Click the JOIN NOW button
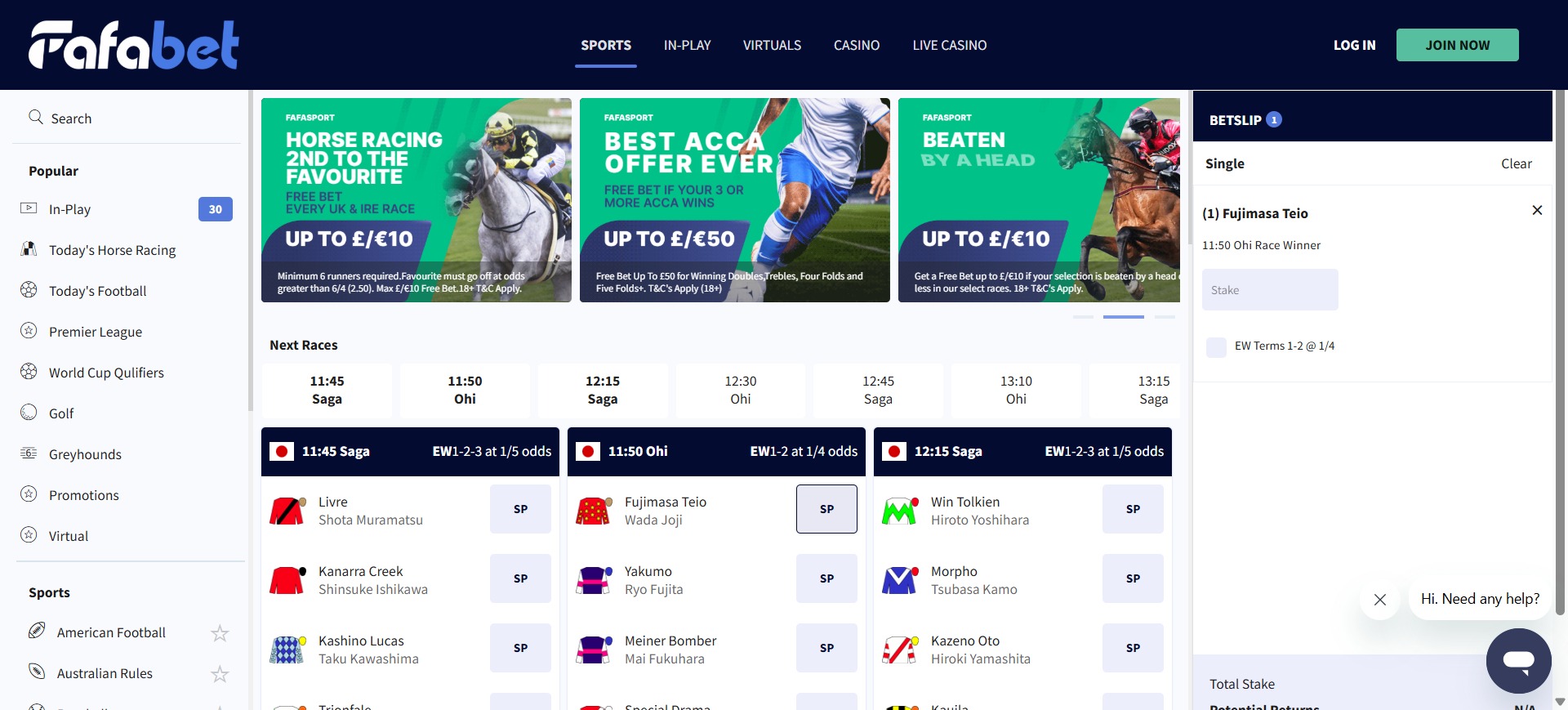Image resolution: width=1568 pixels, height=710 pixels. pos(1458,45)
